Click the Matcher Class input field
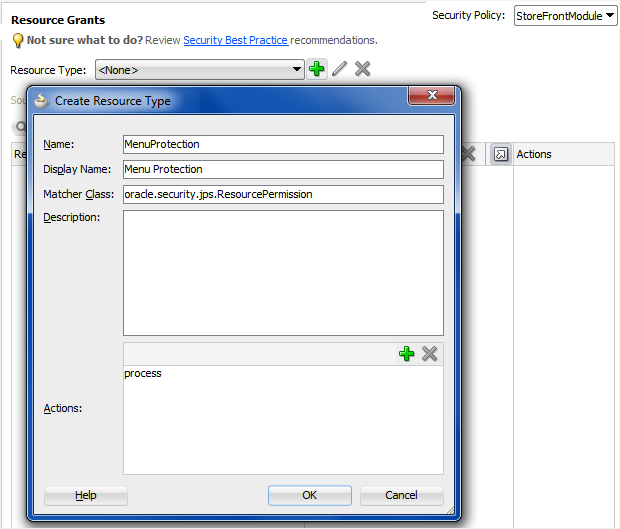Viewport: 620px width, 529px height. pos(283,194)
